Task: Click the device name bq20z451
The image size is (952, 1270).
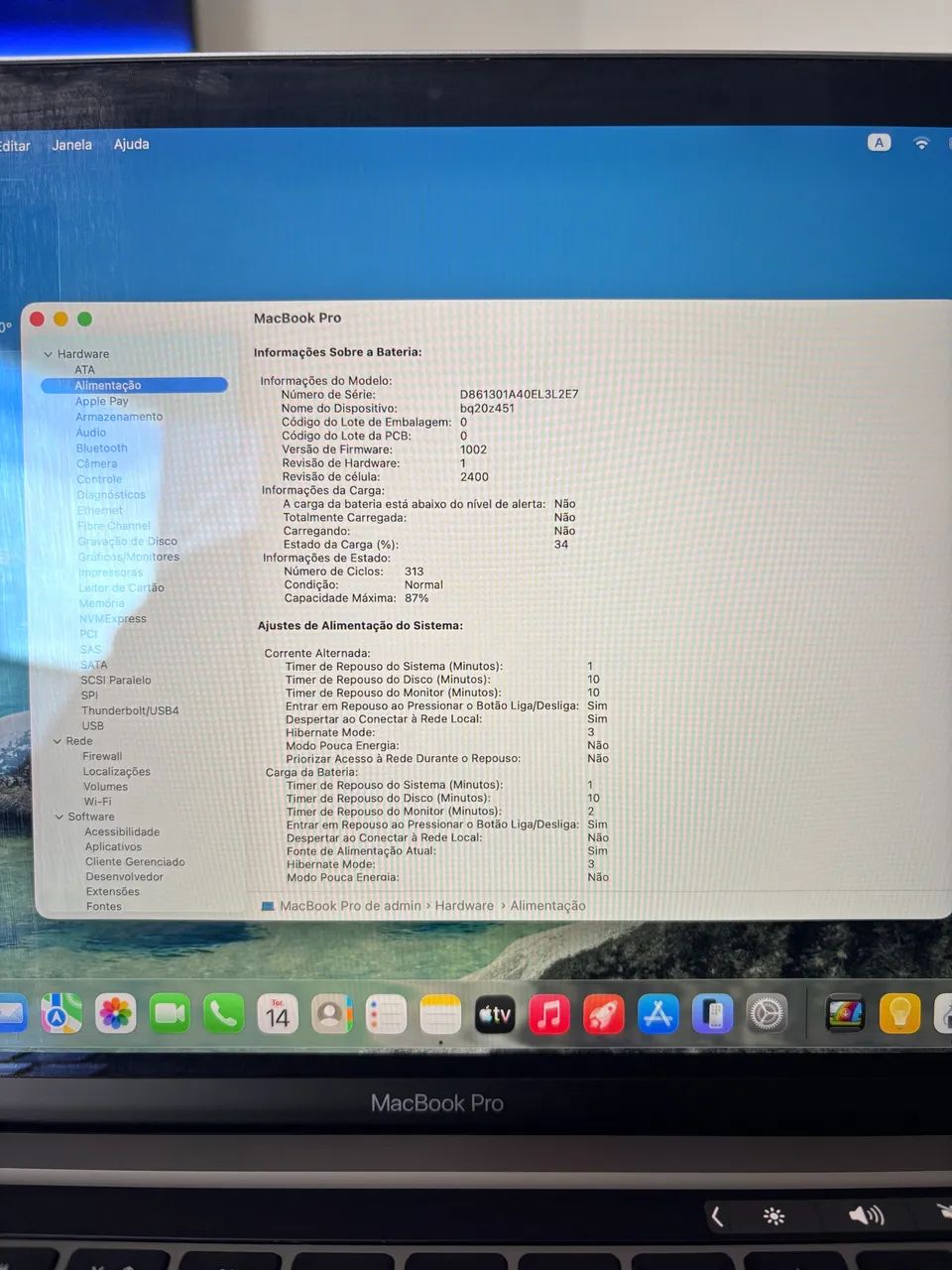Action: pyautogui.click(x=487, y=408)
